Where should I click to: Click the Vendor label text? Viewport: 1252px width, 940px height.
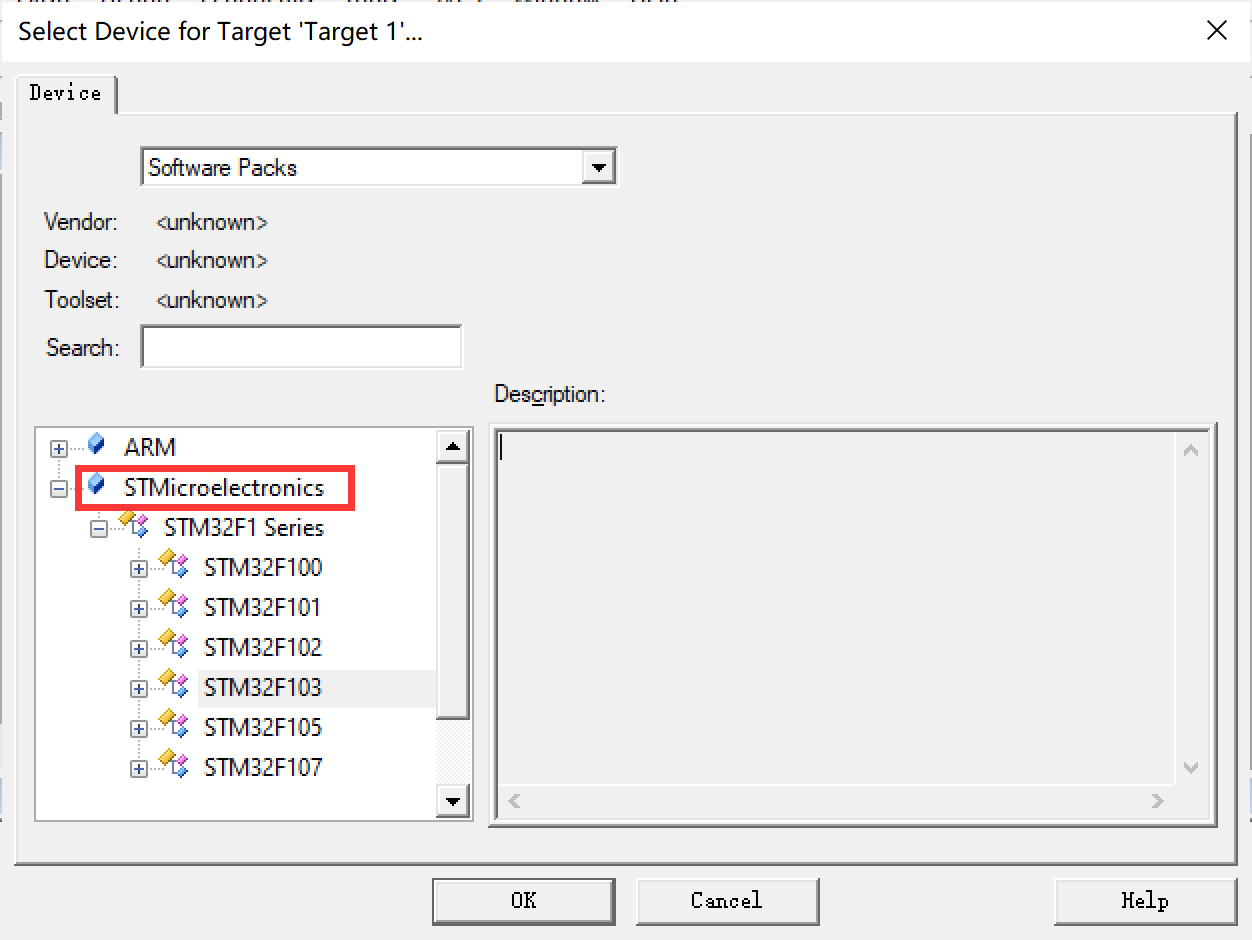[81, 222]
